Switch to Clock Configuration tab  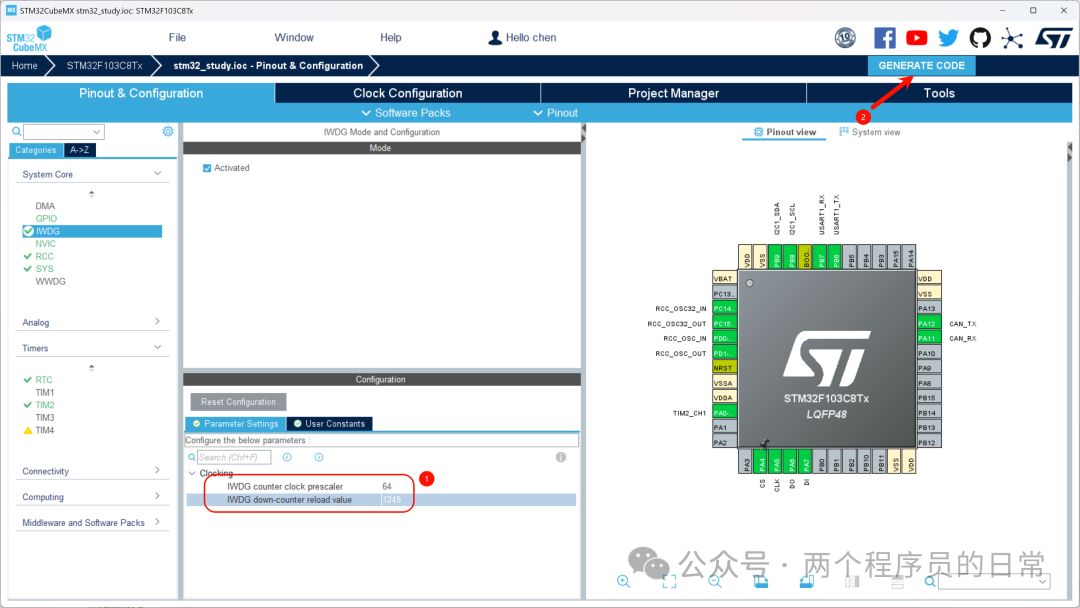point(408,93)
